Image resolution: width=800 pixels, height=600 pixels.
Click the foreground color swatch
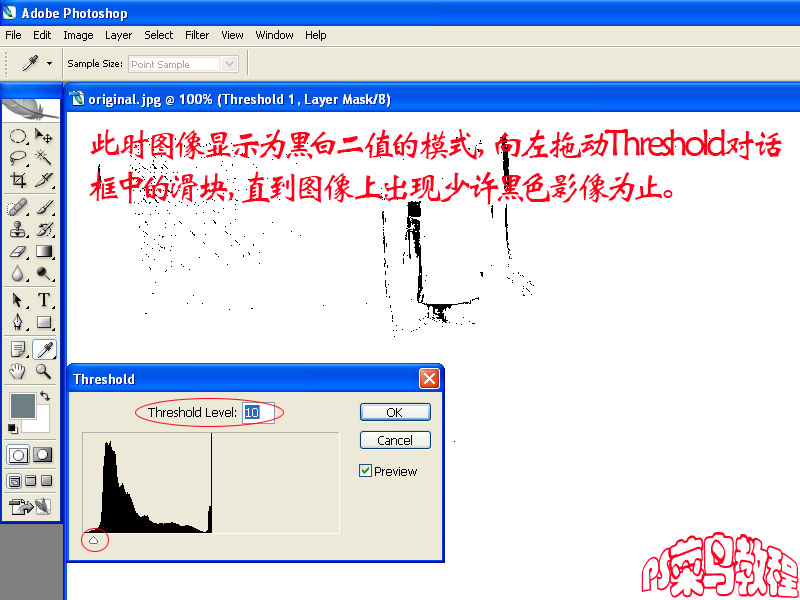[x=22, y=406]
